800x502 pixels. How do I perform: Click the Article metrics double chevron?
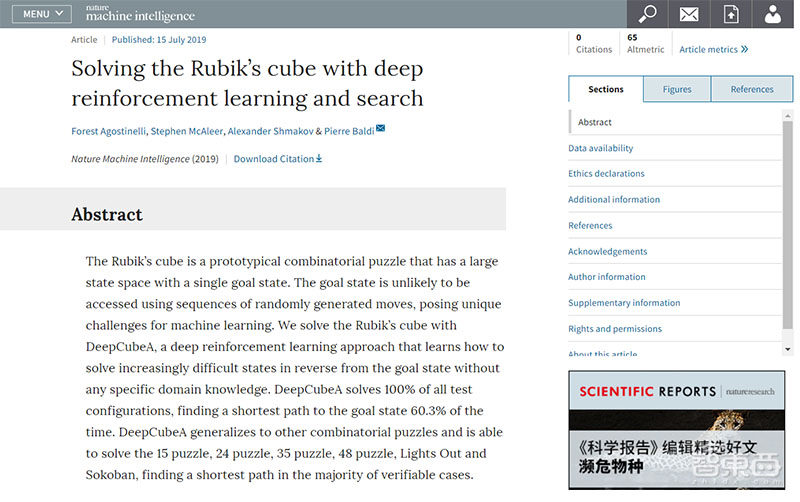coord(744,49)
